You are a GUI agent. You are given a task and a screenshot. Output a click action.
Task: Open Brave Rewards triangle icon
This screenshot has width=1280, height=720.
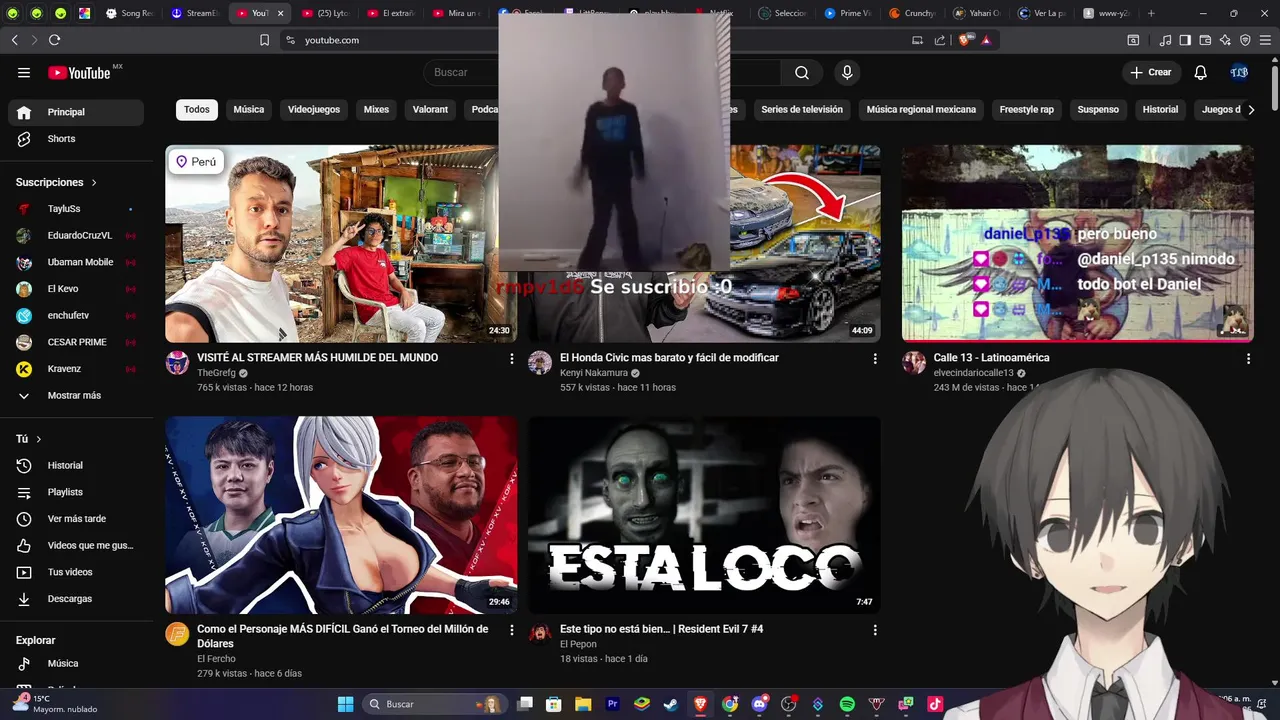(986, 40)
